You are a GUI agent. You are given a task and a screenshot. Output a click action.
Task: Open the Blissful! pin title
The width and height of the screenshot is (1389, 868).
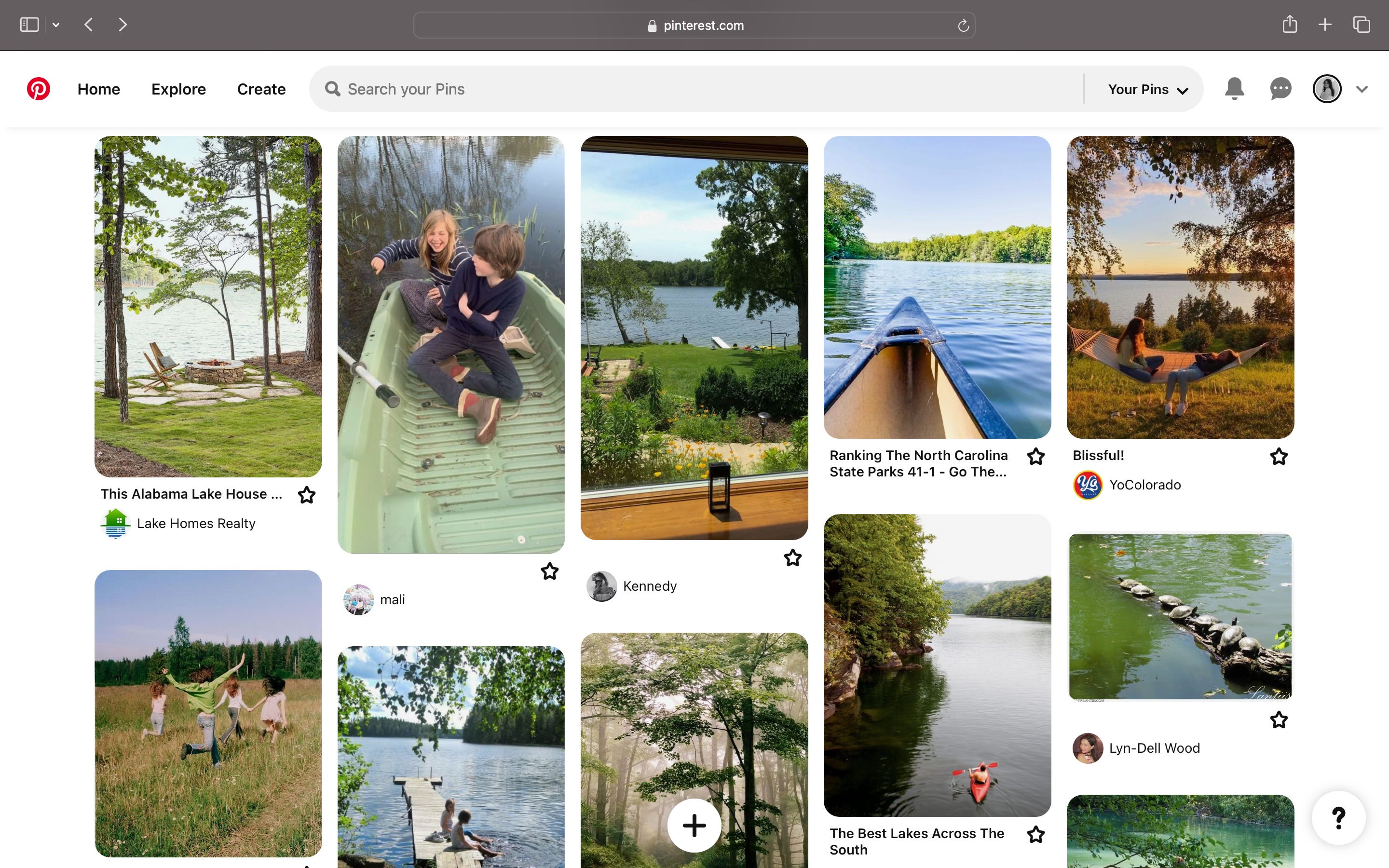(x=1098, y=455)
